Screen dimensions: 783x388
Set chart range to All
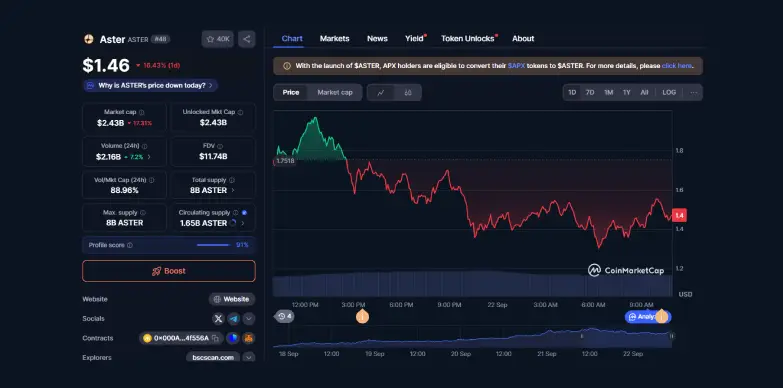pyautogui.click(x=644, y=92)
